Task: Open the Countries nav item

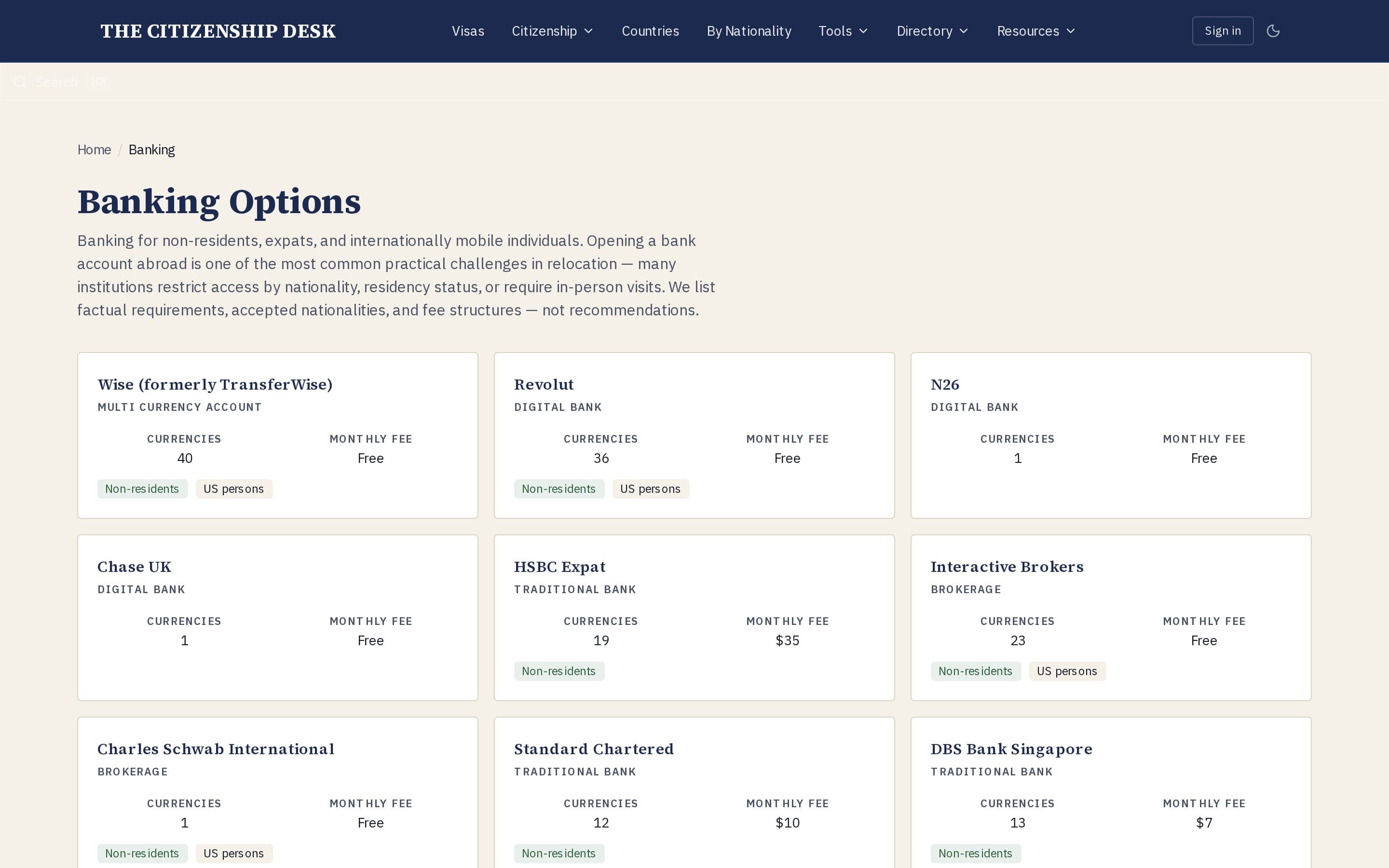Action: pos(650,31)
